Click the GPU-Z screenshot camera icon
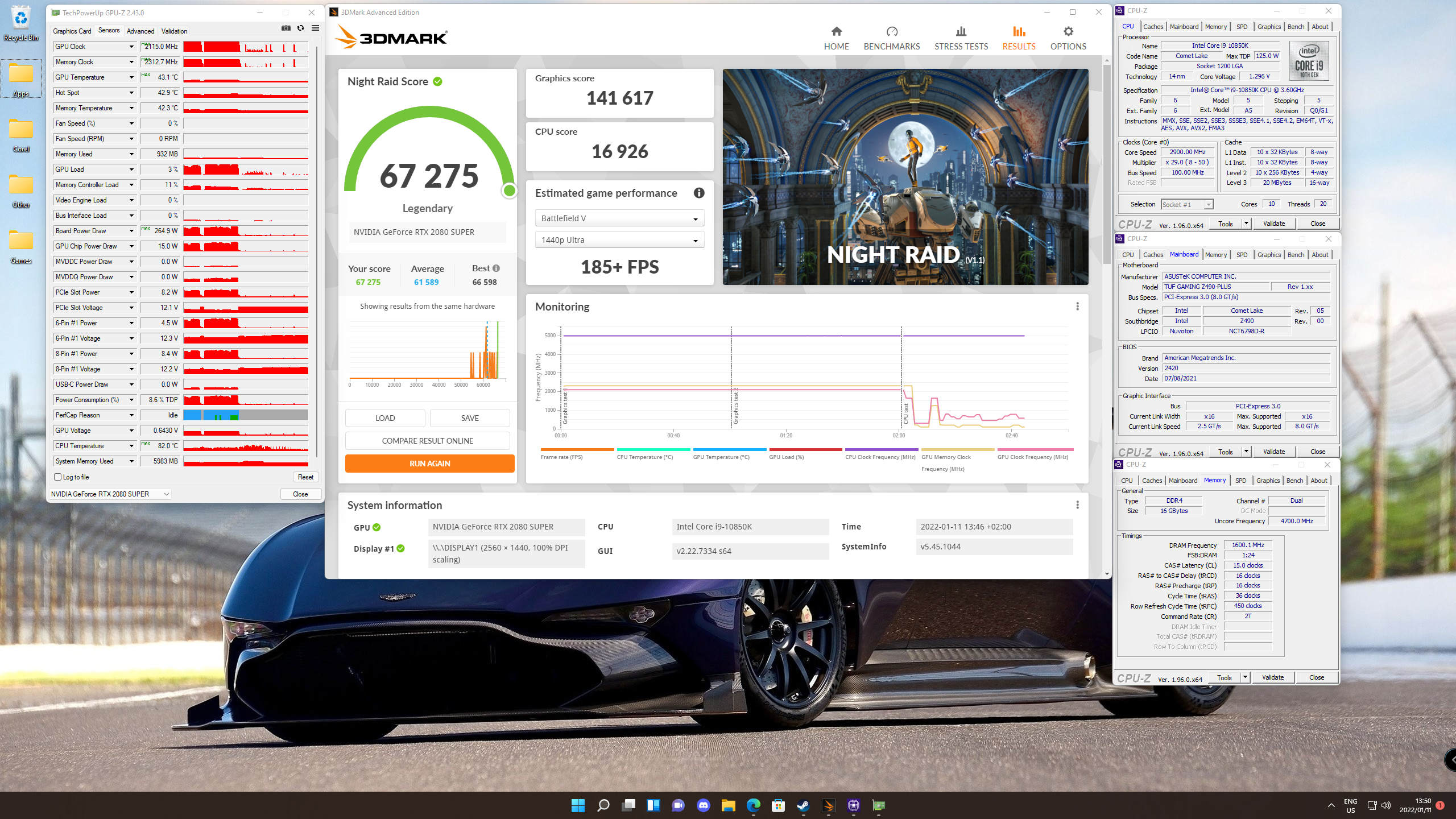 286,28
